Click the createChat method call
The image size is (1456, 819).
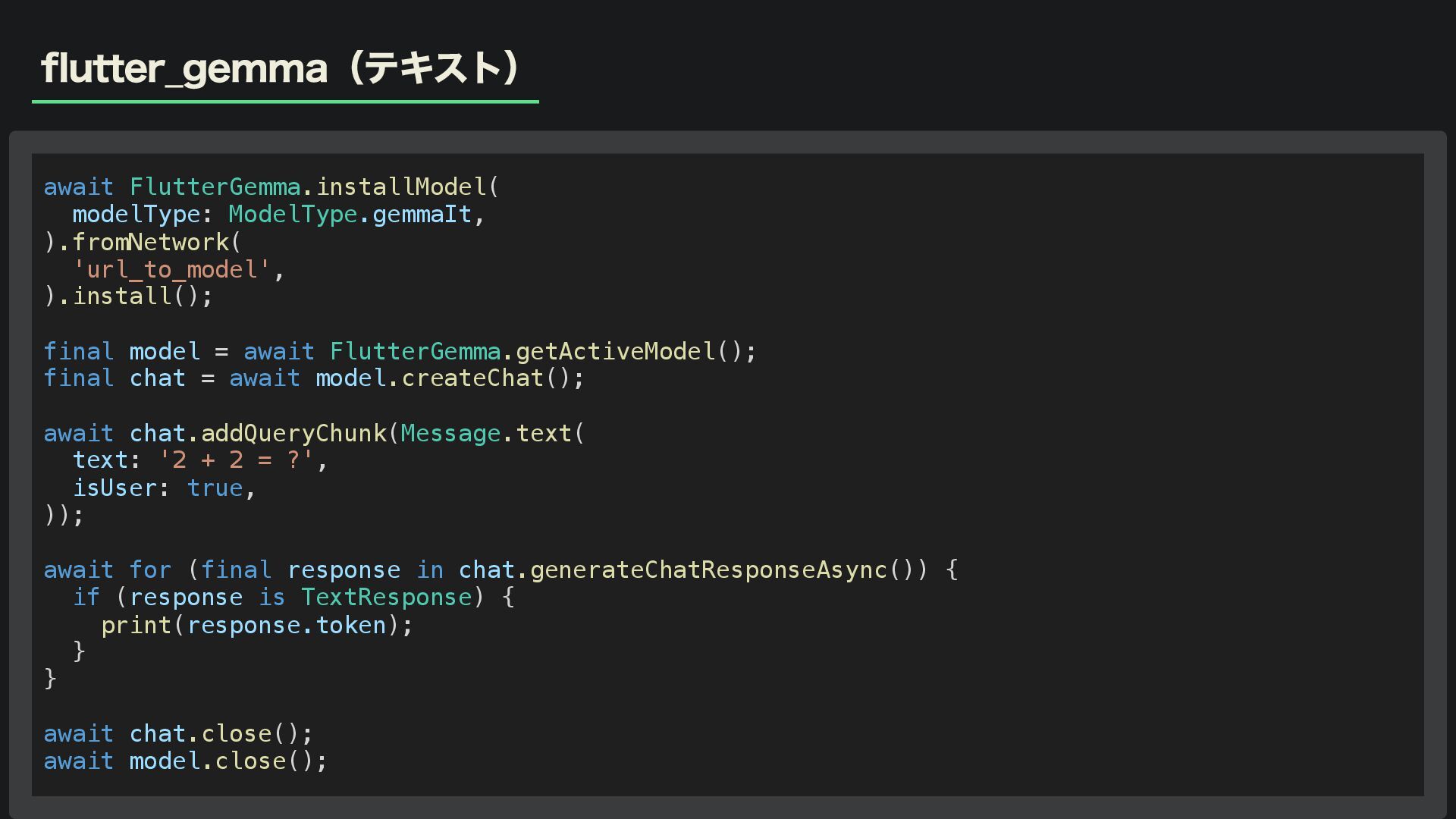coord(472,378)
